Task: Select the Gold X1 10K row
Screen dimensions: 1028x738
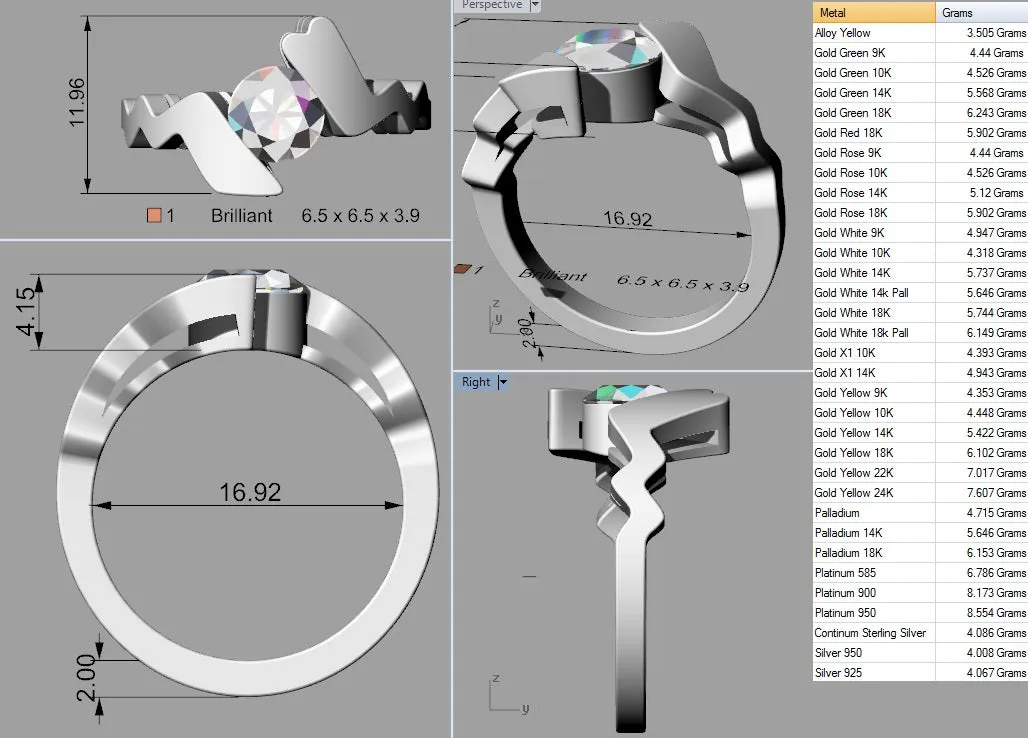Action: 920,353
